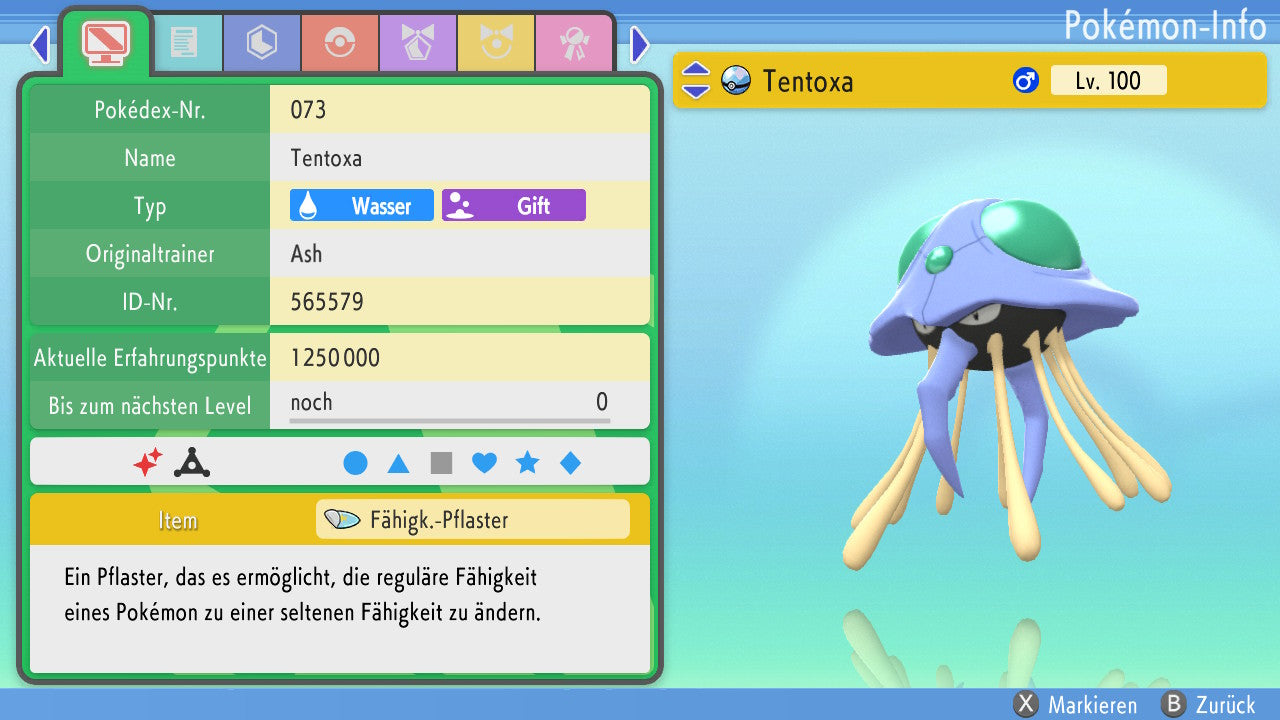Viewport: 1280px width, 720px height.
Task: Toggle the triangle marking
Action: [398, 463]
